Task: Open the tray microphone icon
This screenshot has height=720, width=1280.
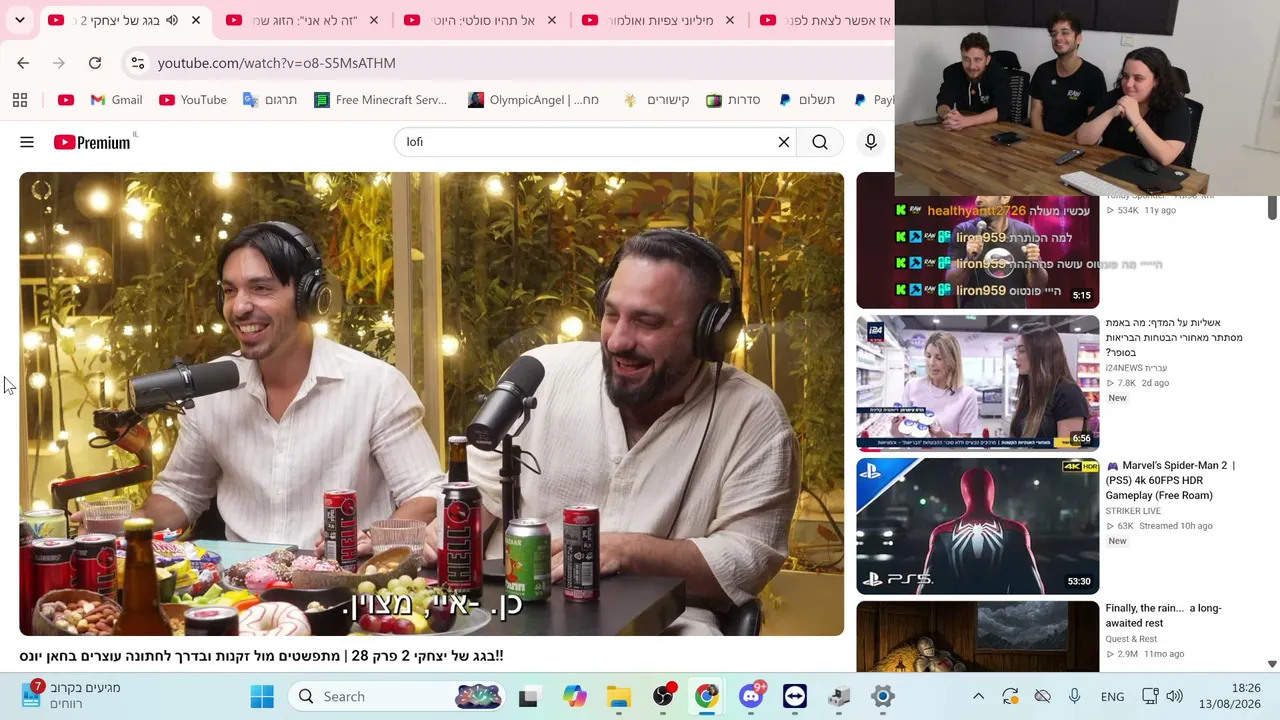Action: 1074,696
